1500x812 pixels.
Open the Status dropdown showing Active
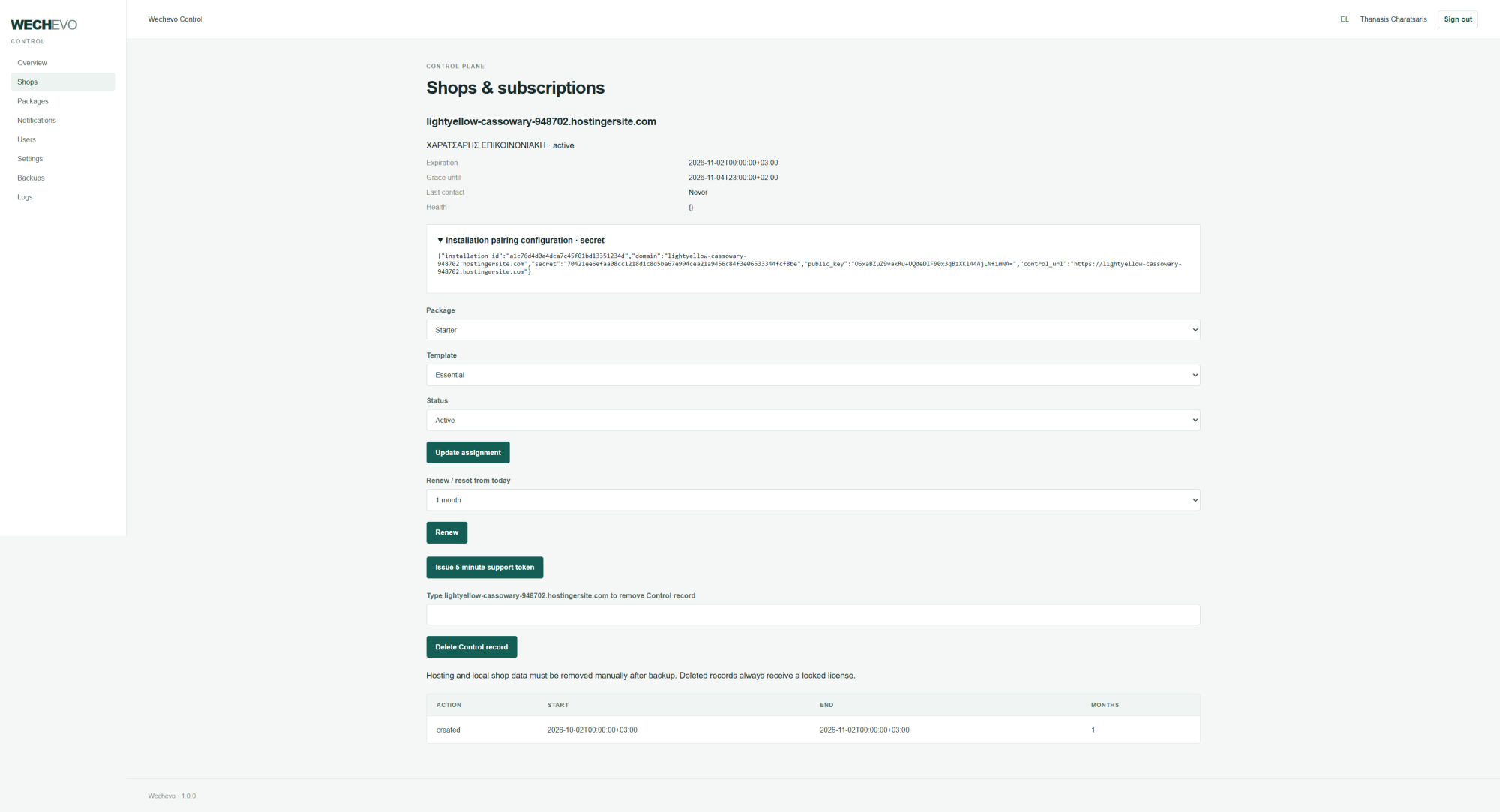(x=813, y=421)
